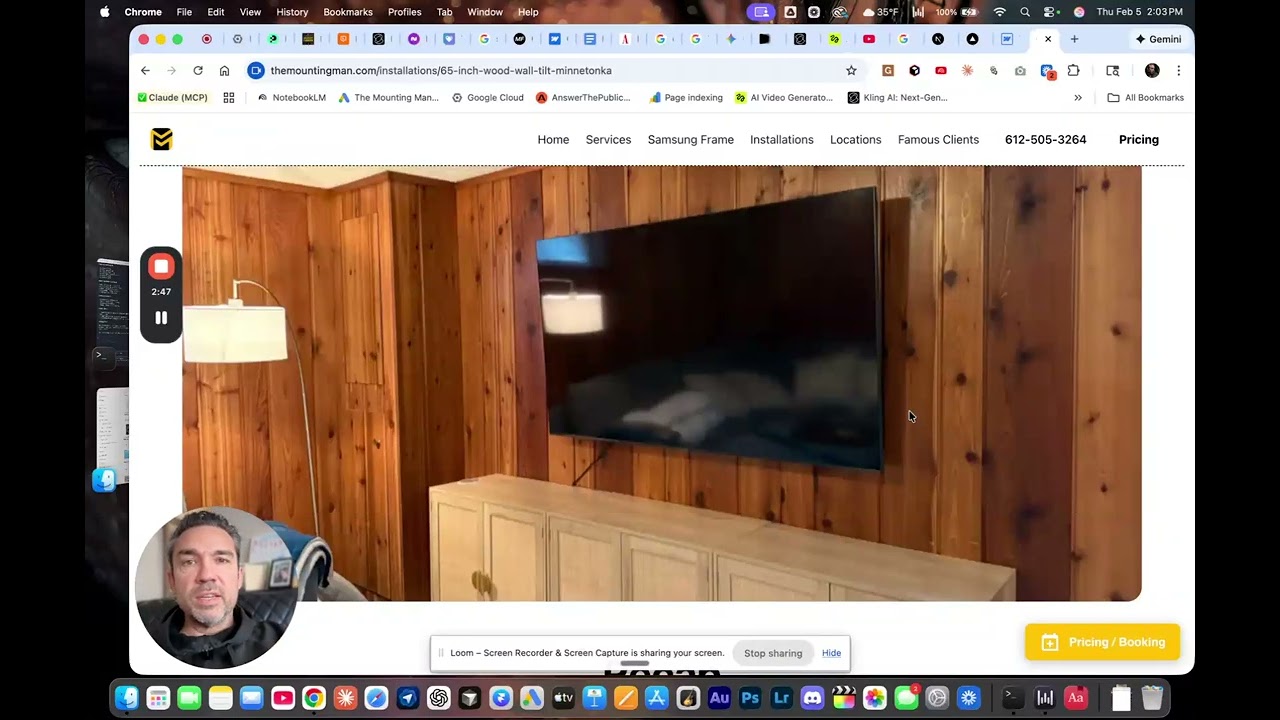Go back with the browser back arrow
Screen dimensions: 1280x720
(145, 70)
